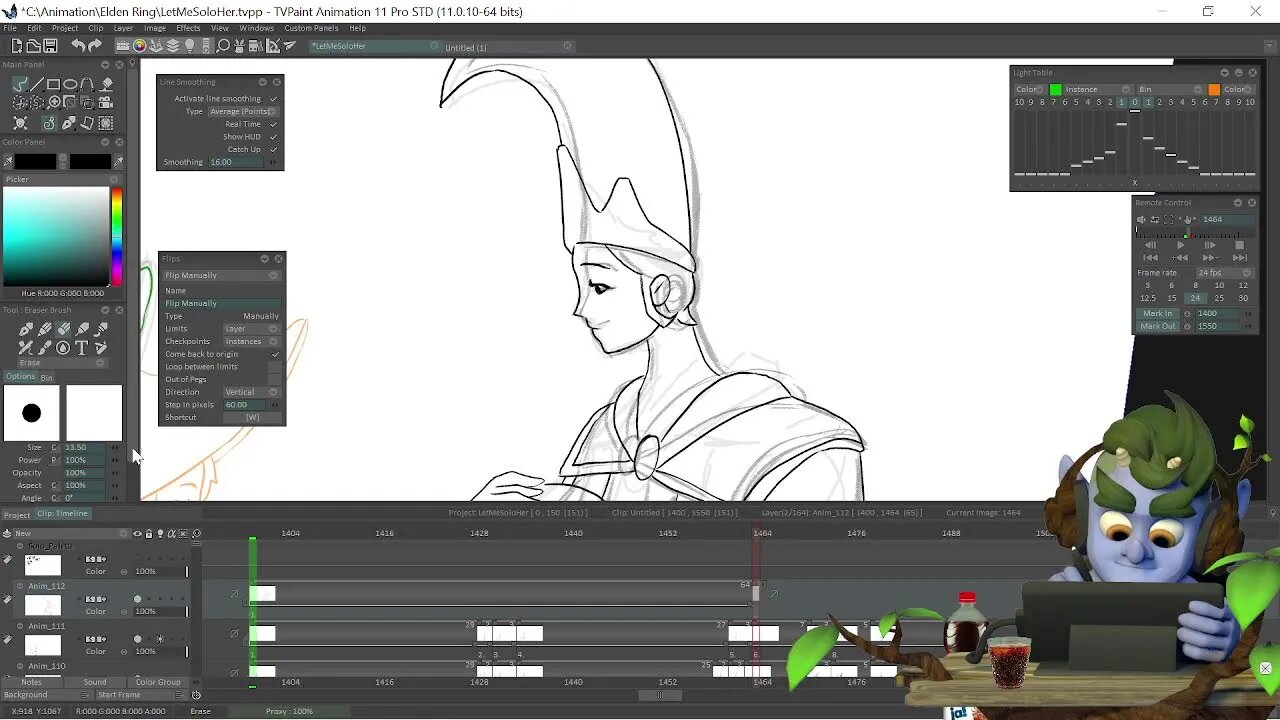Open Light Table Instance dropdown

click(x=1097, y=89)
